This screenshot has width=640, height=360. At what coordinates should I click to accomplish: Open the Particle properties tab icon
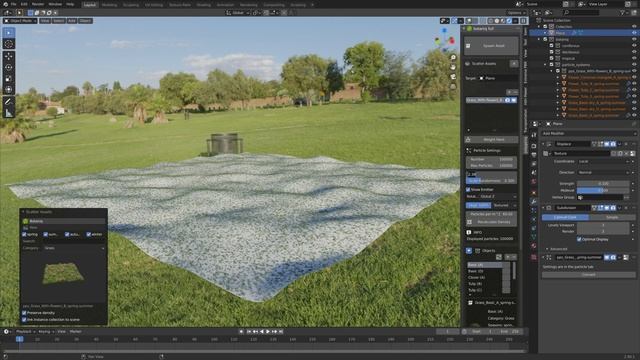[x=533, y=210]
